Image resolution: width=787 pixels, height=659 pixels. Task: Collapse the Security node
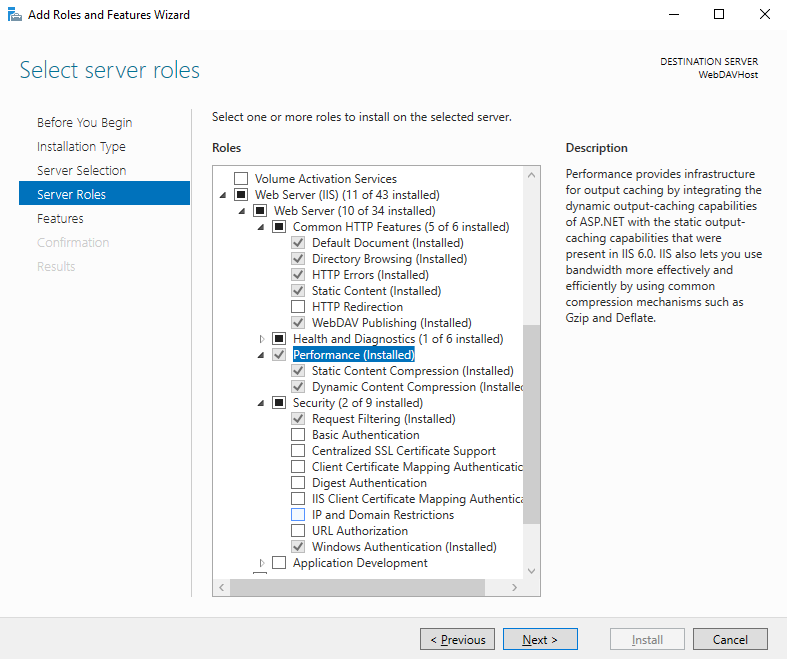coord(261,403)
